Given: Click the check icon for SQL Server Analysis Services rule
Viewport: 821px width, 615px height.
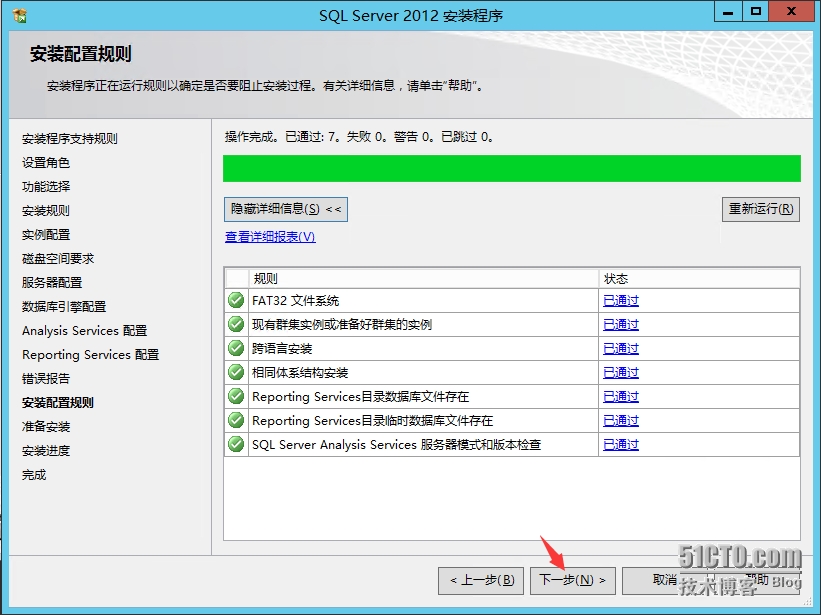Looking at the screenshot, I should (x=236, y=444).
